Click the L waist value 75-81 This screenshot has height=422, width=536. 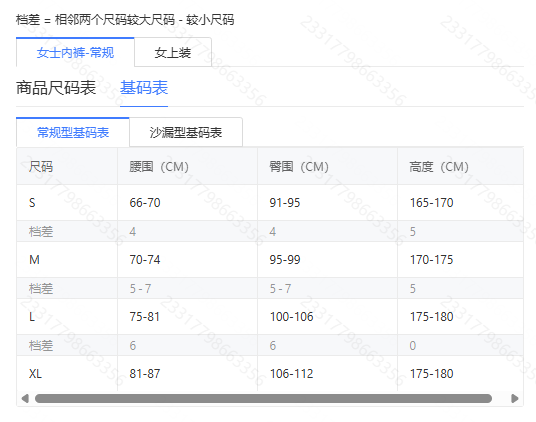click(x=145, y=317)
